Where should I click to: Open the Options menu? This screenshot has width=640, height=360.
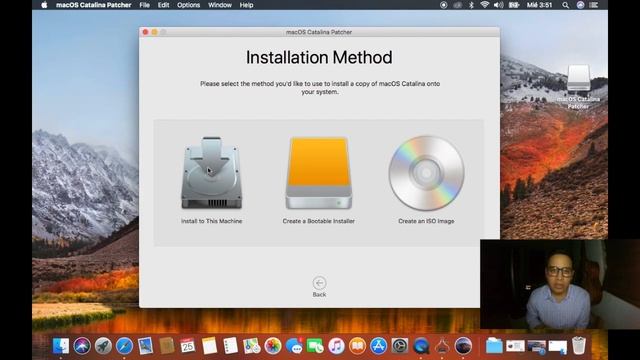189,5
